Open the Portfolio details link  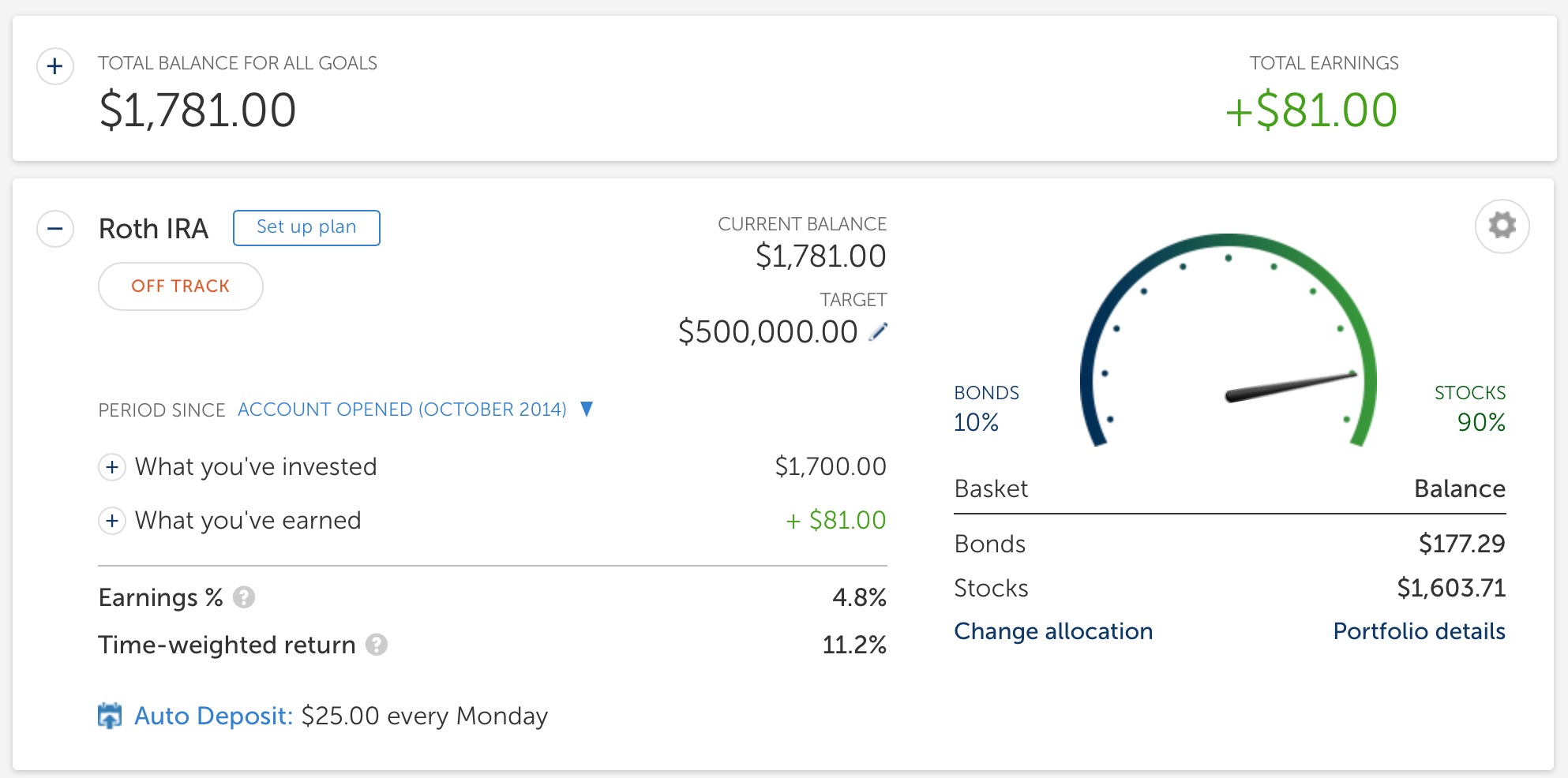click(1419, 631)
